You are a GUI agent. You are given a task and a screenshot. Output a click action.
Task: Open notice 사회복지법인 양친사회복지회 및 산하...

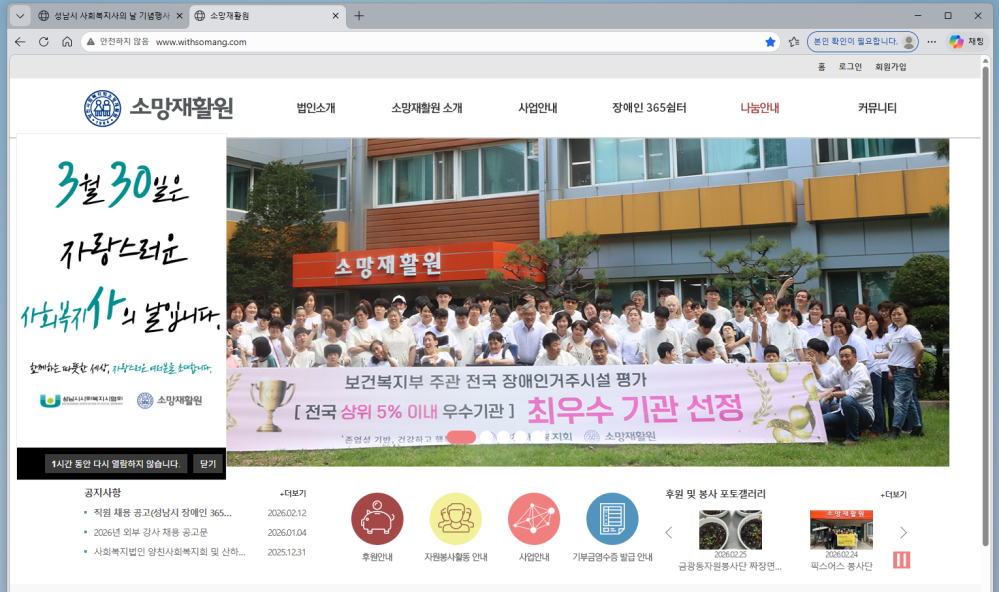pos(169,552)
